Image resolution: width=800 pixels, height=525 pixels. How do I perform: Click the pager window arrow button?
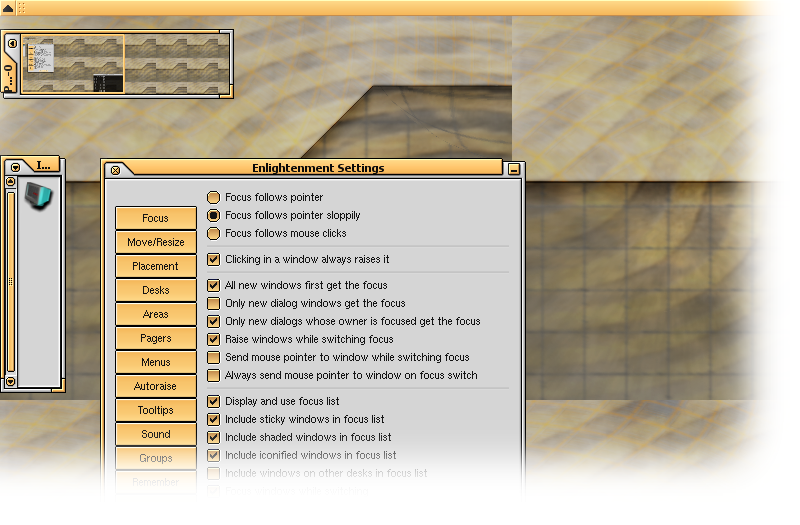point(12,43)
